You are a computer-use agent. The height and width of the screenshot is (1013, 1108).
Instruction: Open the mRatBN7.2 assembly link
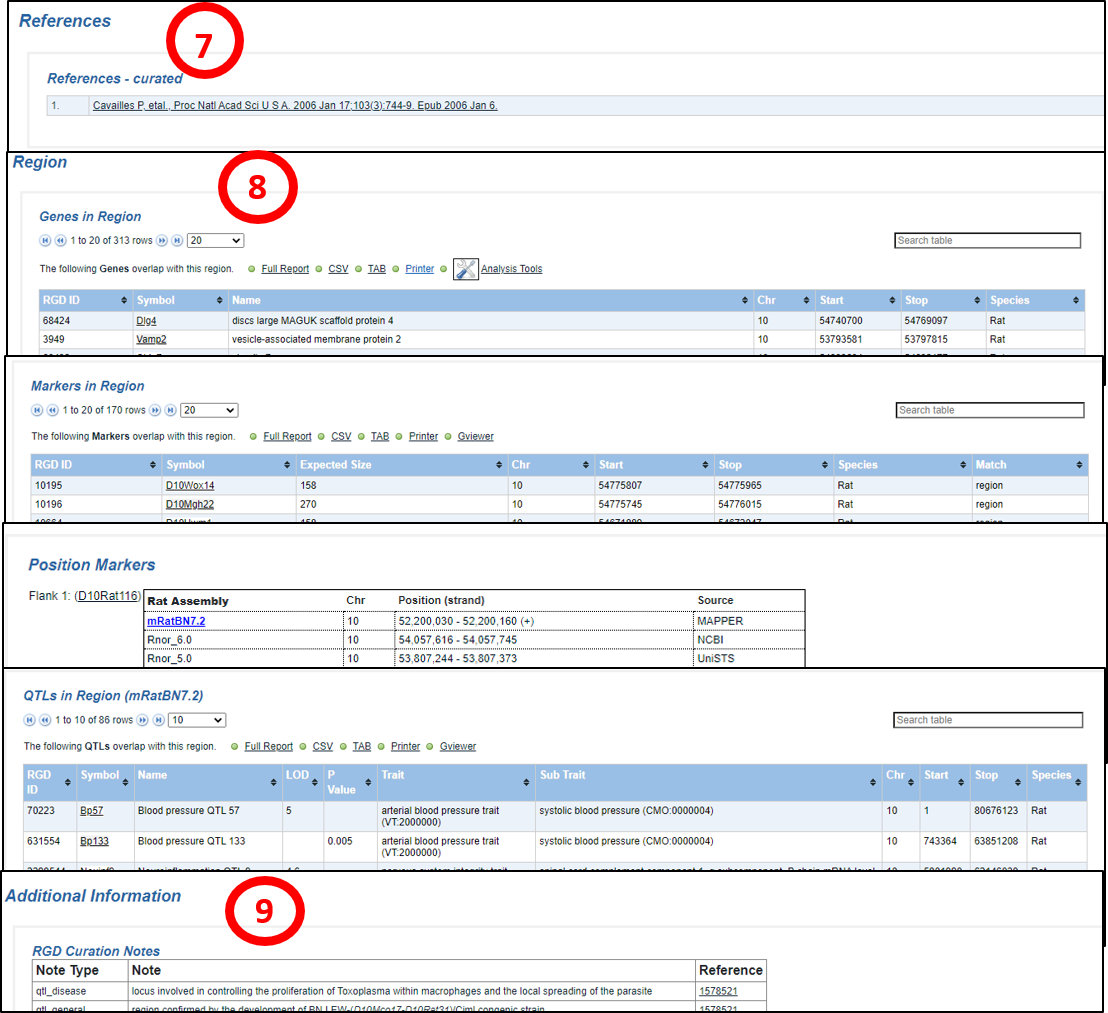pos(176,621)
